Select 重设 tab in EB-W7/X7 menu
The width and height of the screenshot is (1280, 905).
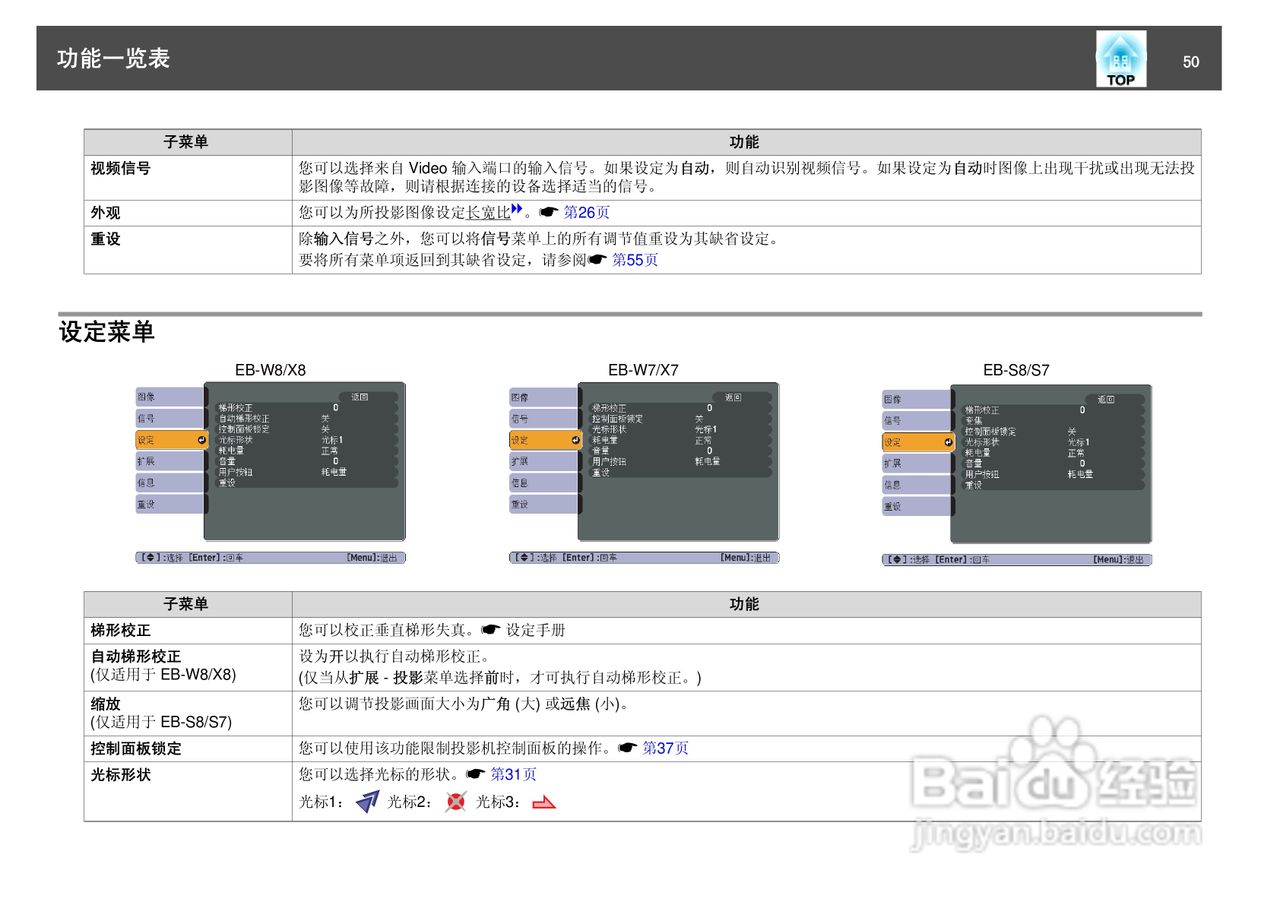click(x=544, y=505)
